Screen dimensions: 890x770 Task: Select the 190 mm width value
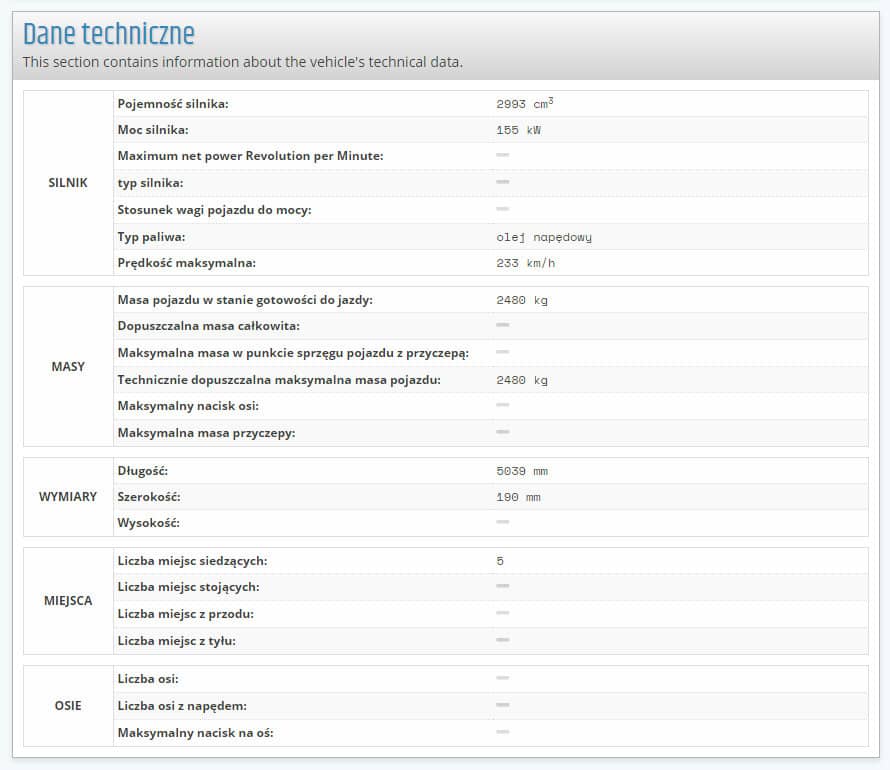518,497
